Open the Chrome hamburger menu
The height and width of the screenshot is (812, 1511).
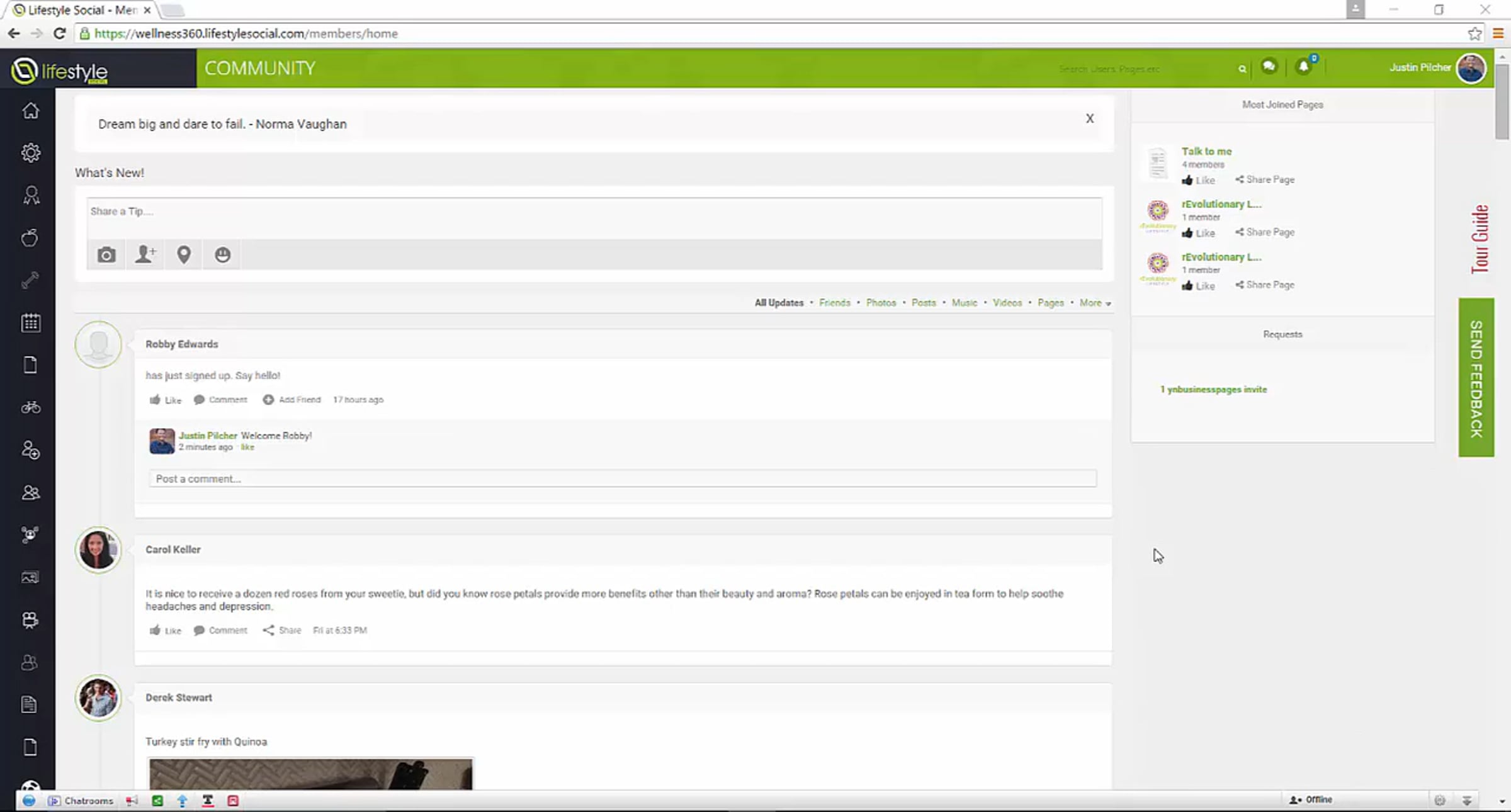(x=1498, y=33)
